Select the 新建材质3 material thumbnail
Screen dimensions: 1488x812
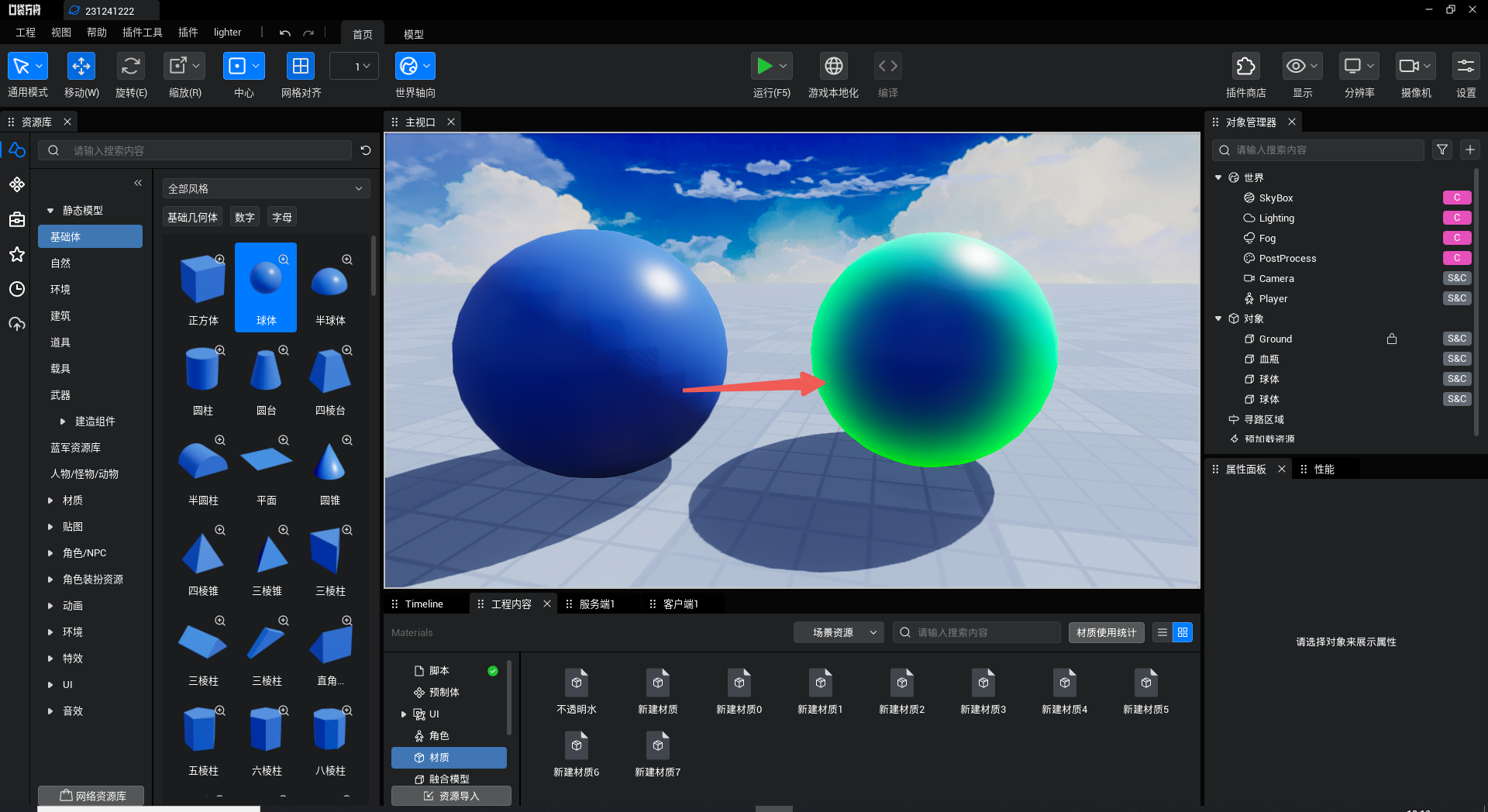coord(983,691)
